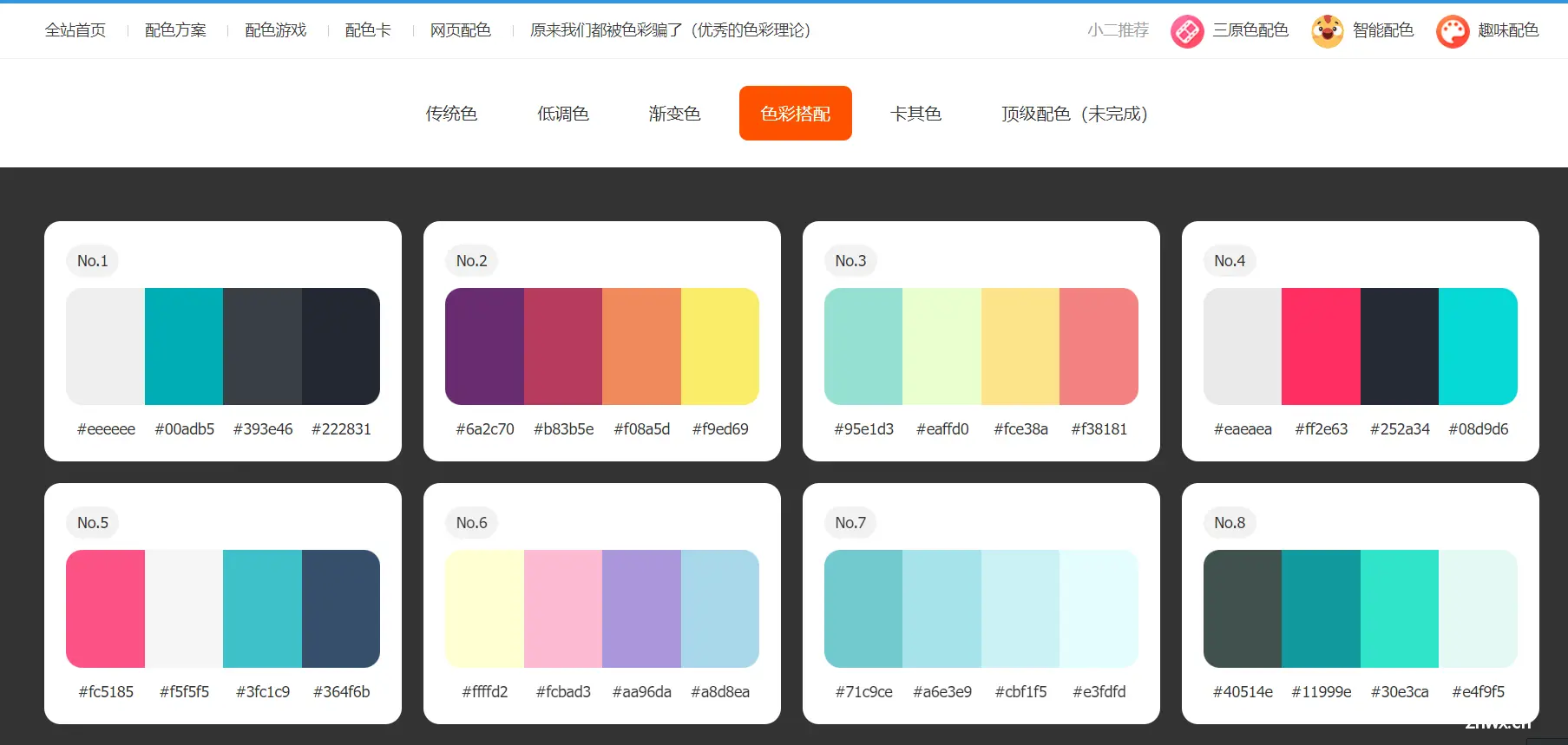The image size is (1568, 745).
Task: Pick the #30e3ca swatch in No.8
Action: click(x=1400, y=609)
